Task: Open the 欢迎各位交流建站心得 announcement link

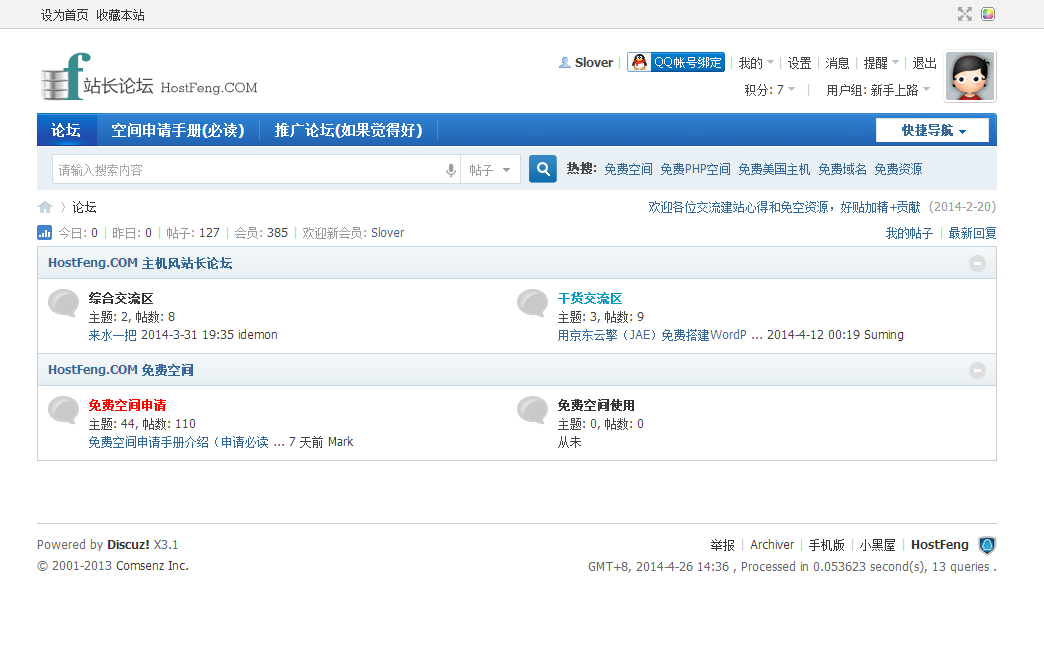Action: tap(784, 207)
